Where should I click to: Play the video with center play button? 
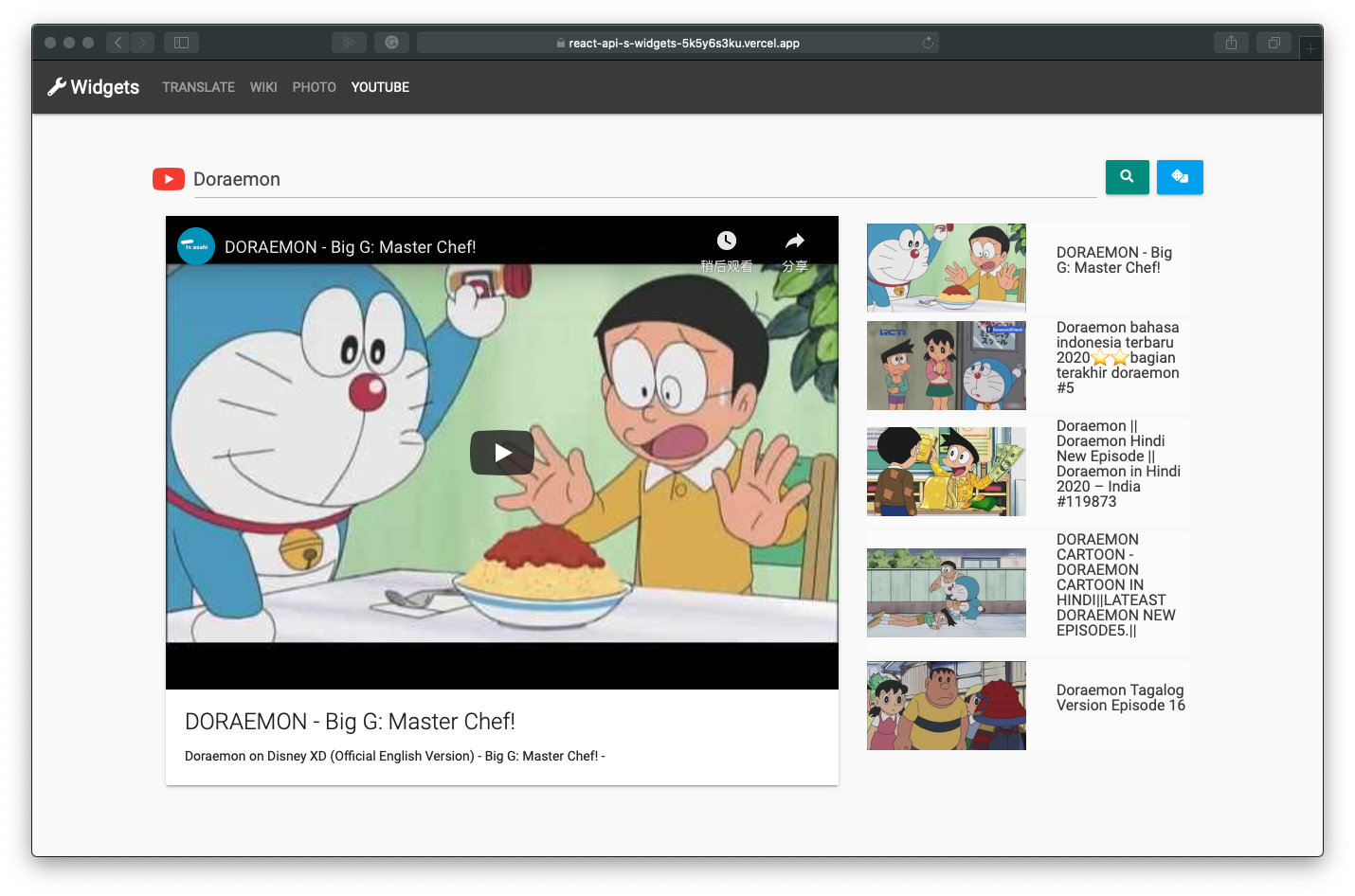click(x=502, y=453)
